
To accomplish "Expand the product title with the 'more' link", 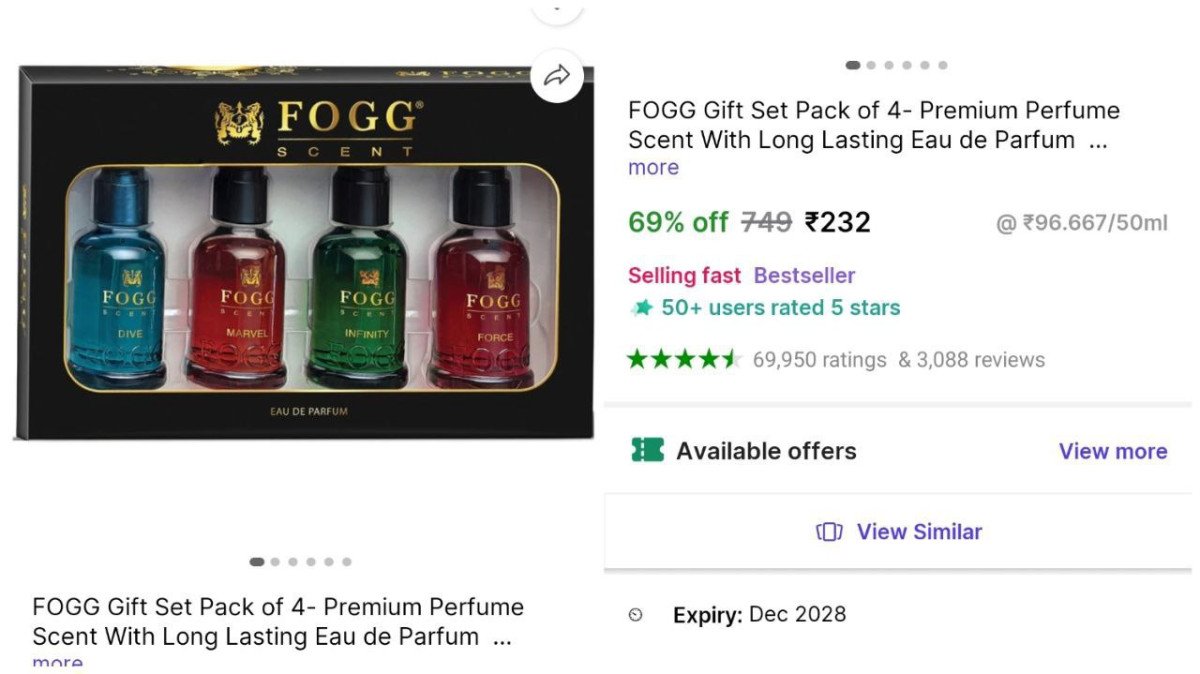I will [x=652, y=167].
